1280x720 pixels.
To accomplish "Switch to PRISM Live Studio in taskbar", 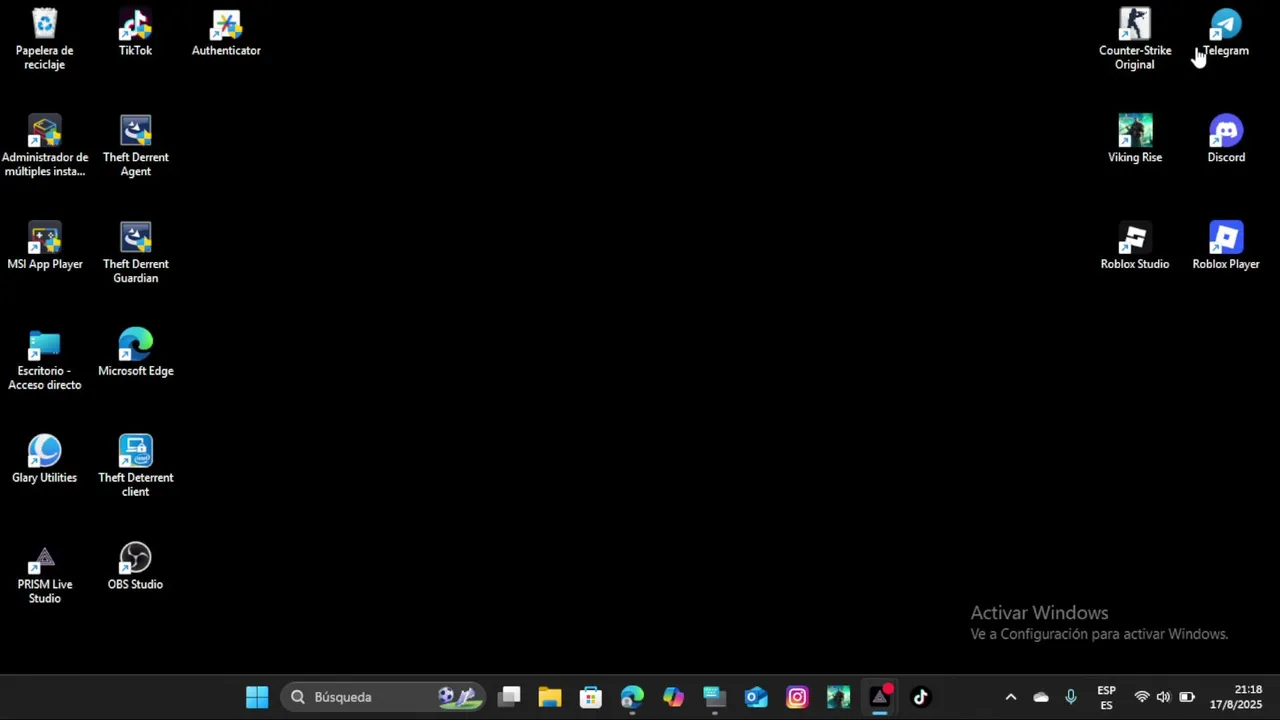I will (879, 697).
